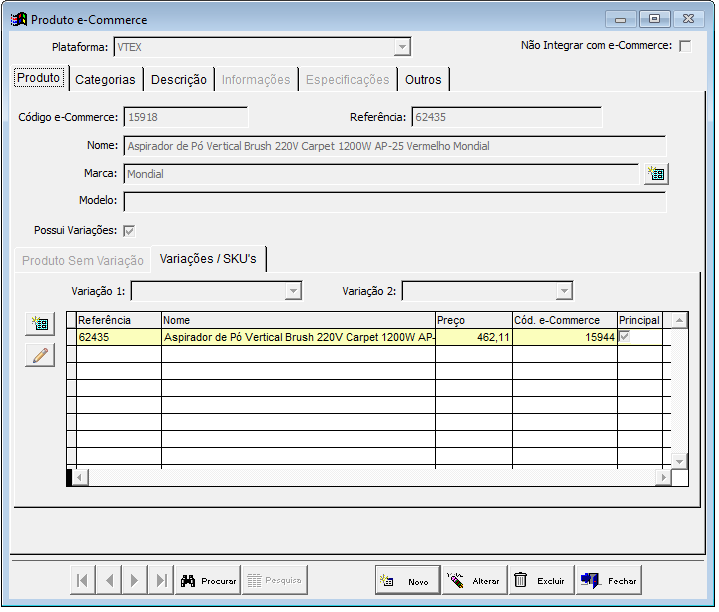Viewport: 719px width, 612px height.
Task: Select the Aspirador de Pó name cell in grid
Action: pyautogui.click(x=300, y=339)
